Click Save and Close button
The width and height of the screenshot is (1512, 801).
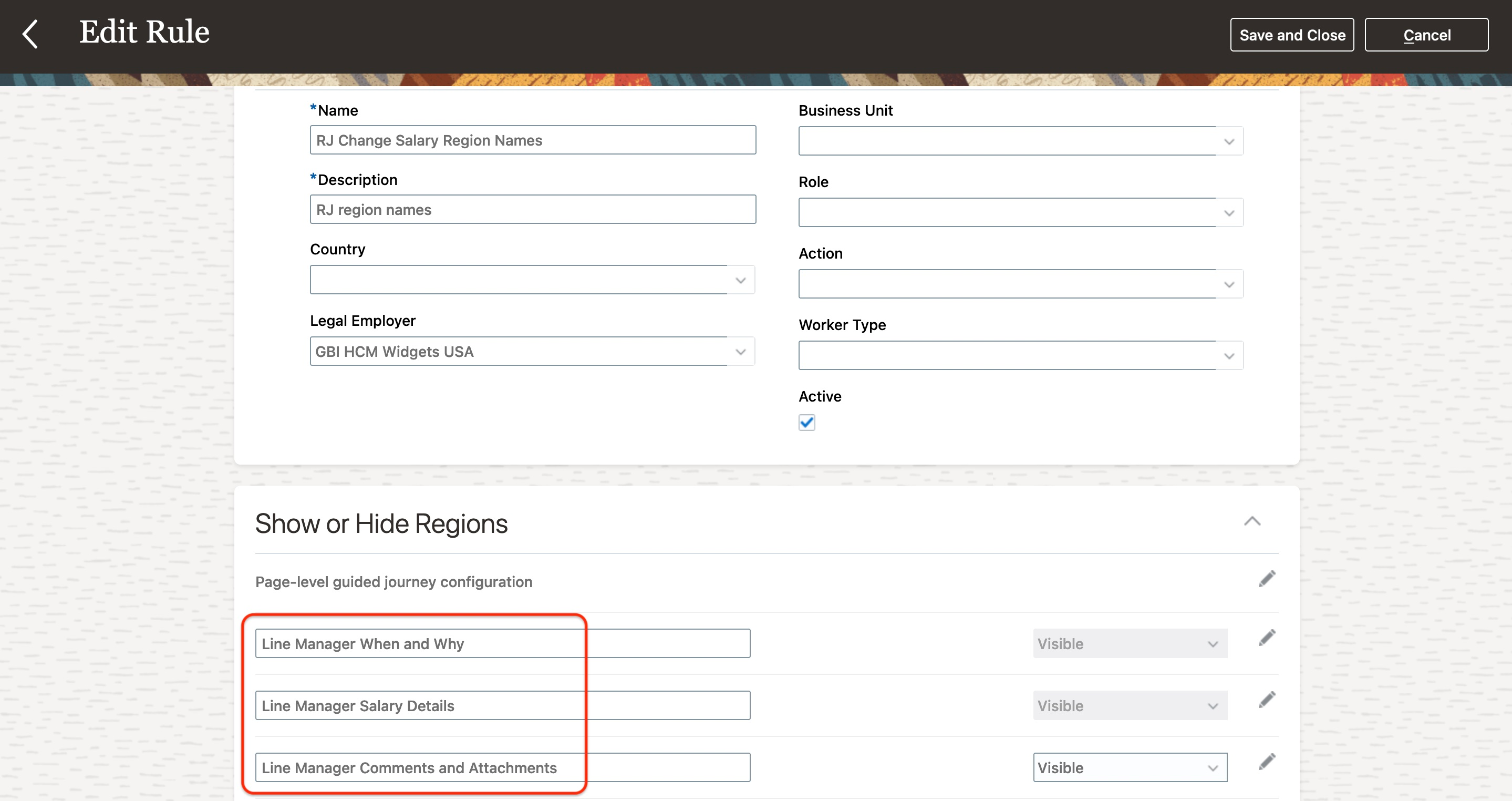[x=1291, y=35]
